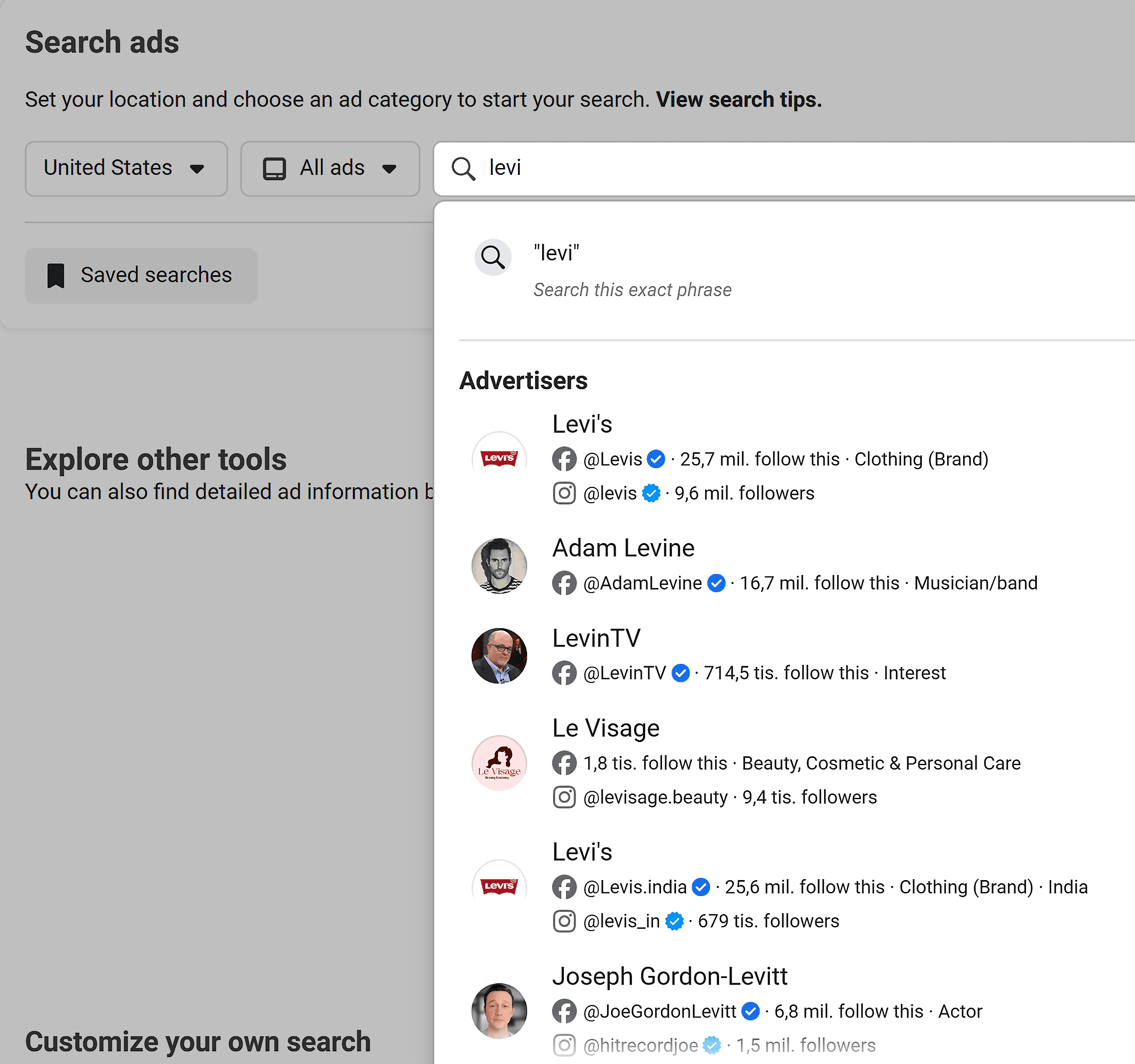Click the search field containing levi
This screenshot has width=1135, height=1064.
click(784, 169)
